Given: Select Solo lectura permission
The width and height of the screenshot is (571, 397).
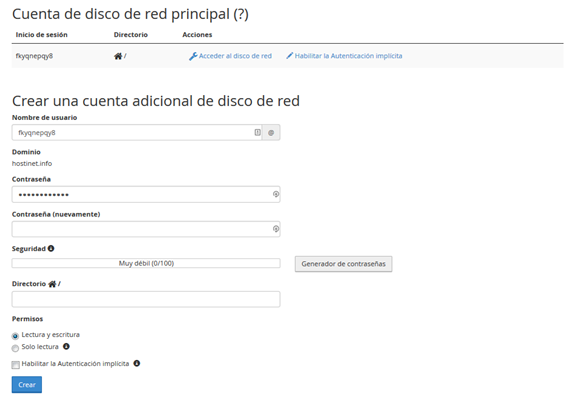Looking at the screenshot, I should tap(15, 348).
